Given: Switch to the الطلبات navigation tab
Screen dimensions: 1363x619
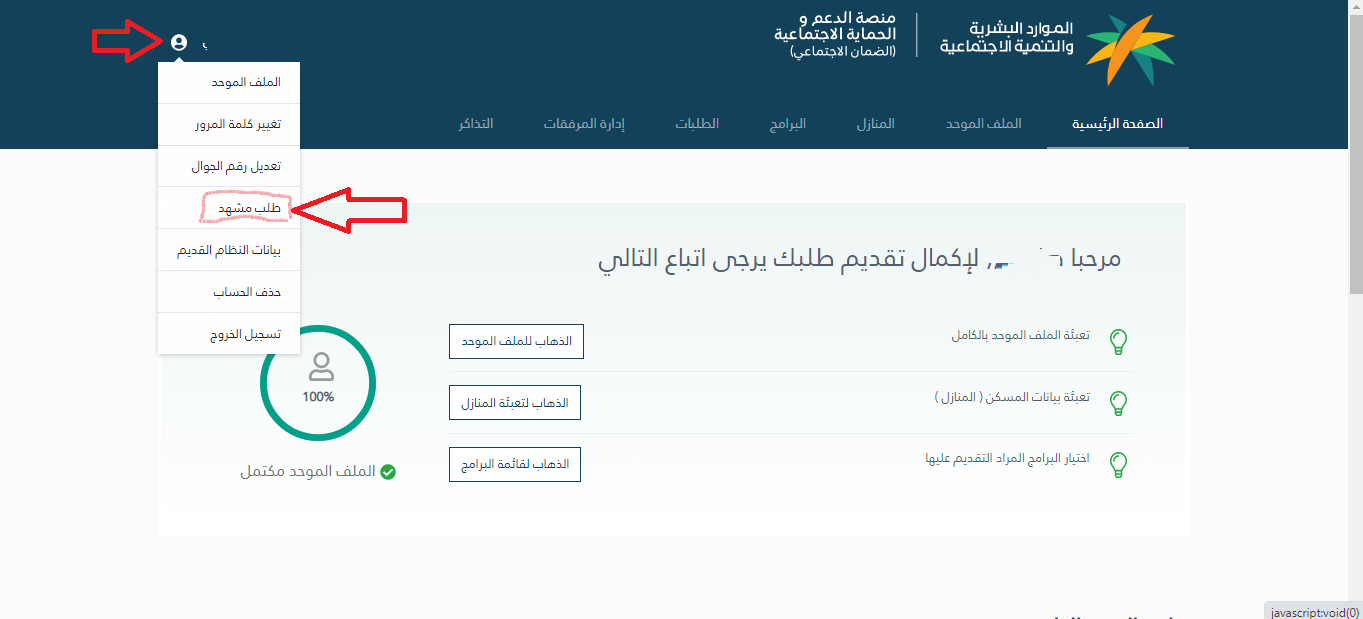Looking at the screenshot, I should point(697,124).
